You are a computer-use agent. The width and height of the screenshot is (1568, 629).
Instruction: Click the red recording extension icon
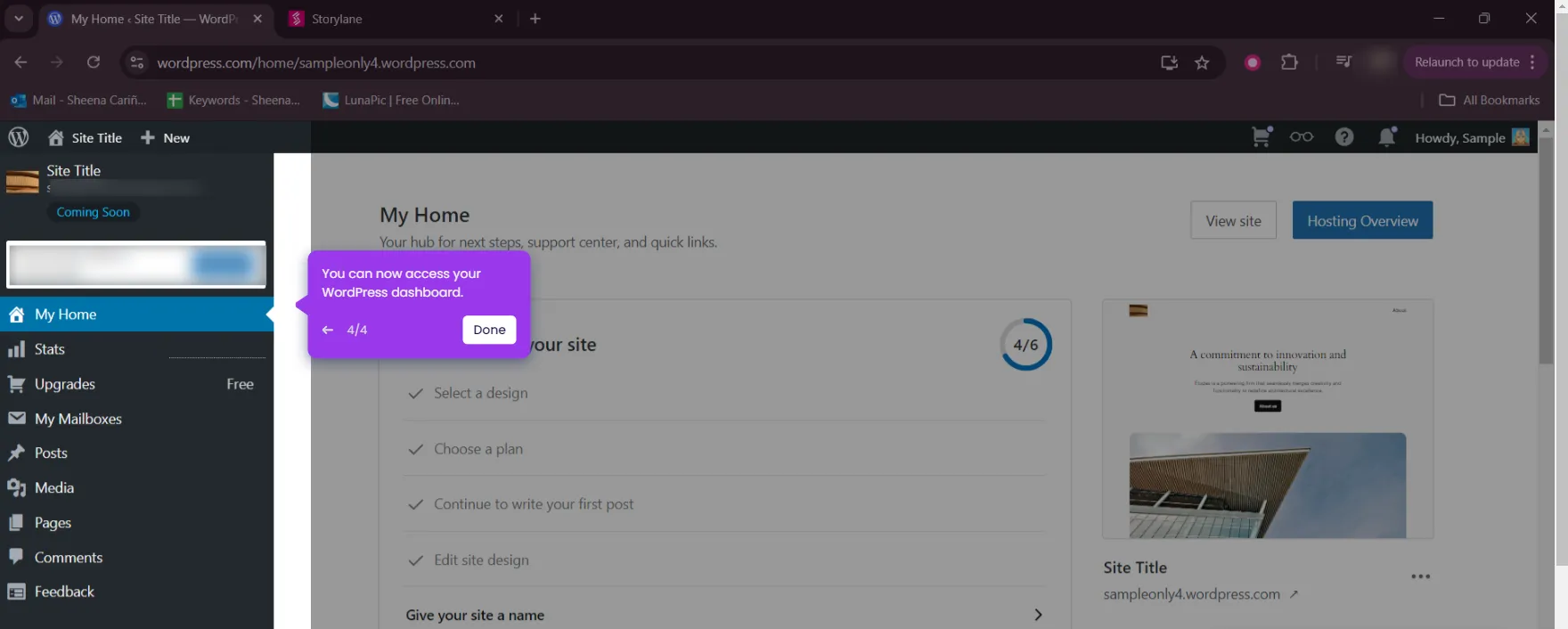click(x=1253, y=62)
